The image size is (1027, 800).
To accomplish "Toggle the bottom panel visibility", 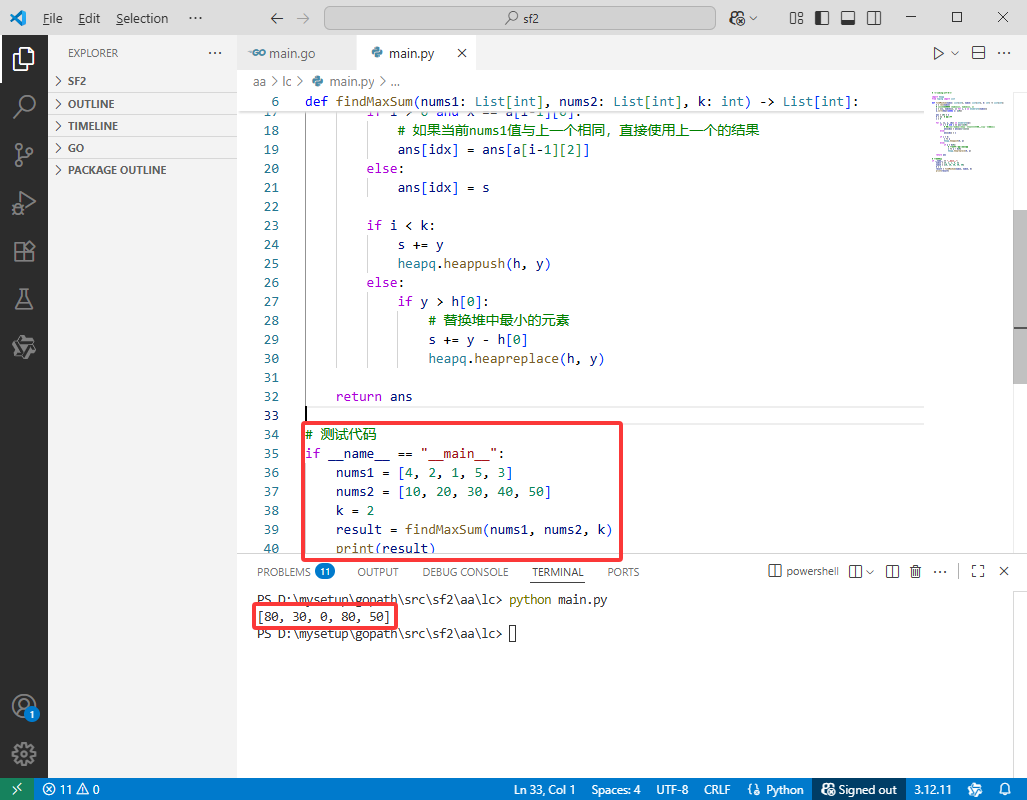I will (848, 18).
